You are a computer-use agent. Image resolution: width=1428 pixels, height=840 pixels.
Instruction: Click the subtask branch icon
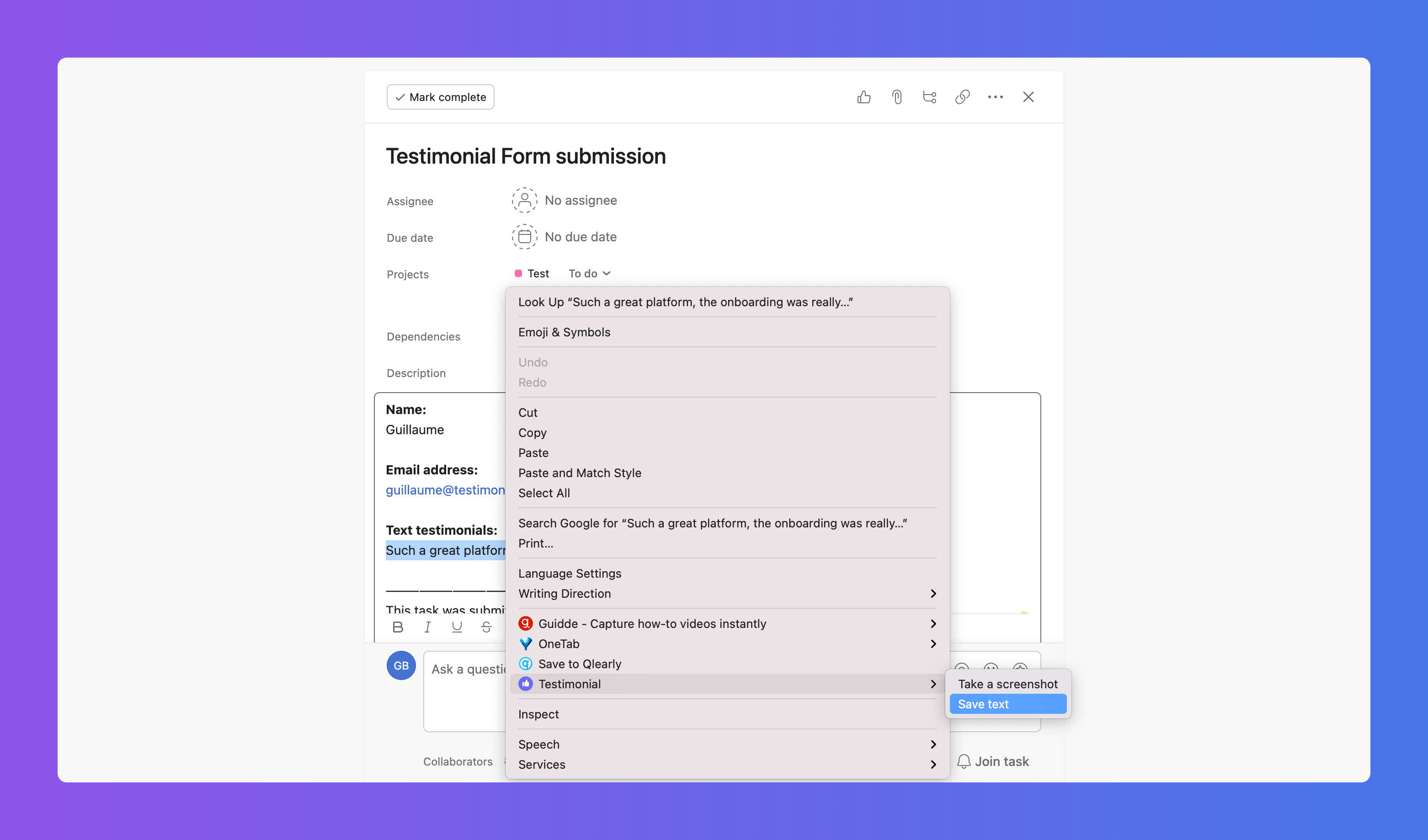click(x=929, y=97)
